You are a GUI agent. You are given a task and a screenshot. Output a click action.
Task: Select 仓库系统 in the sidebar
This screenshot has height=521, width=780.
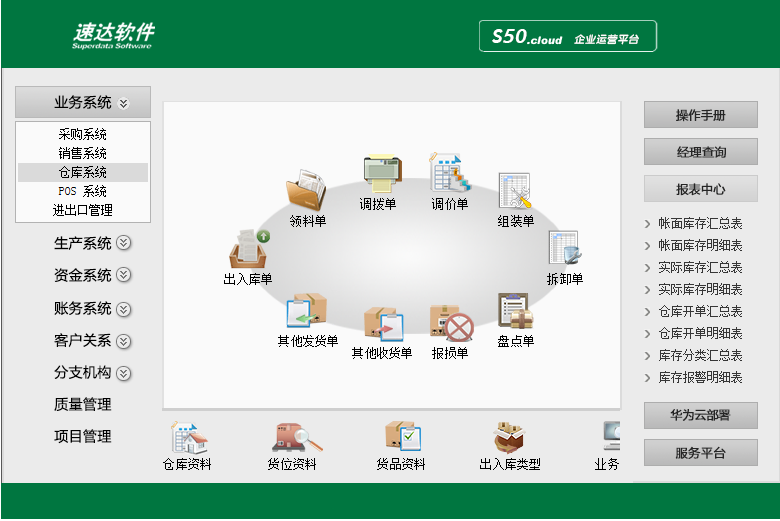click(x=83, y=172)
